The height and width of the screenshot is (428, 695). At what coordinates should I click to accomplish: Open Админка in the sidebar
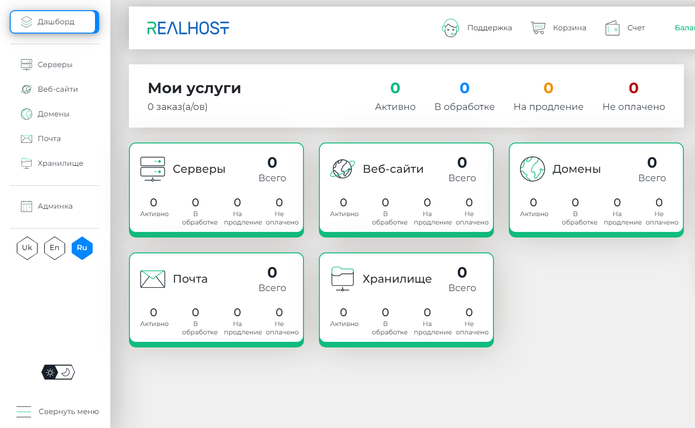coord(54,206)
